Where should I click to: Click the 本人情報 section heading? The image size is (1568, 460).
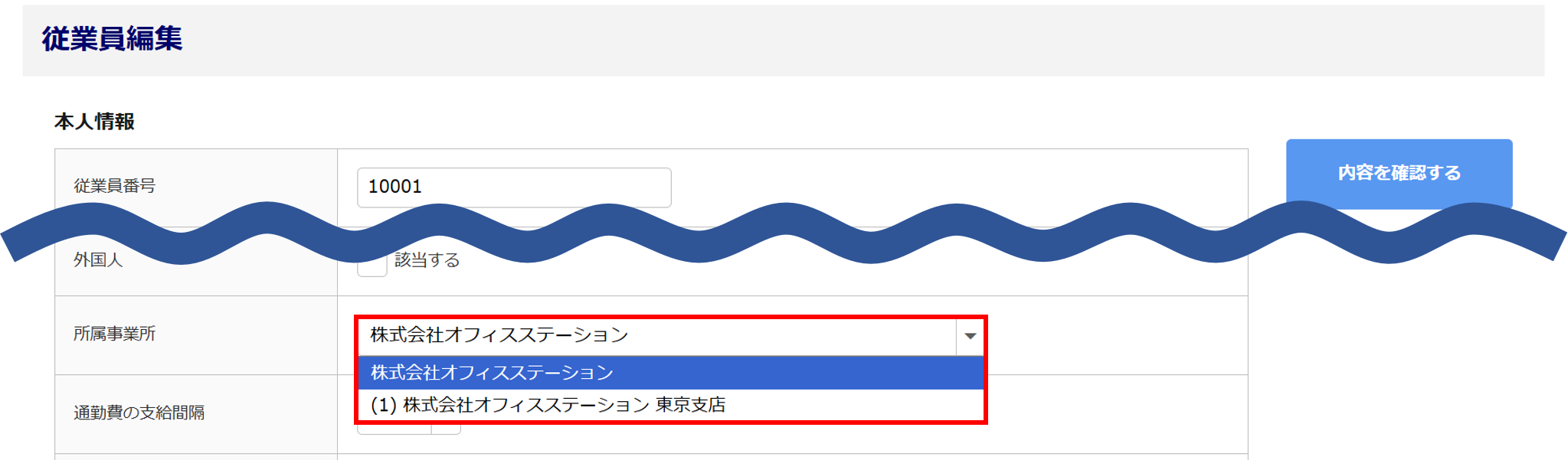point(94,122)
